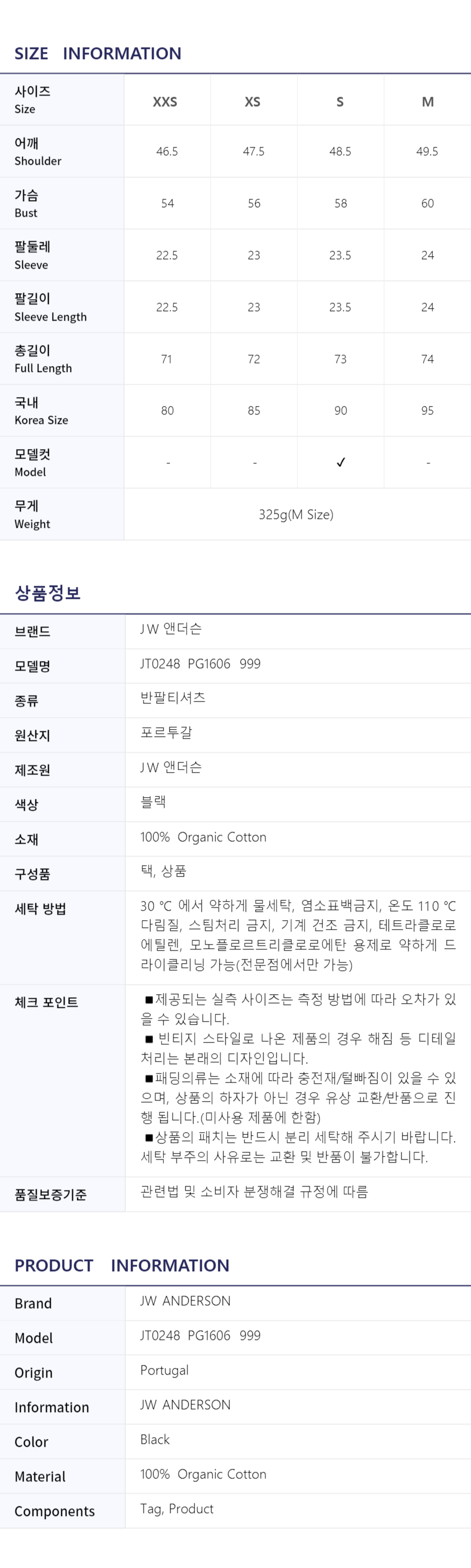The width and height of the screenshot is (471, 1568).
Task: Click the model checkmark under size S
Action: click(341, 462)
